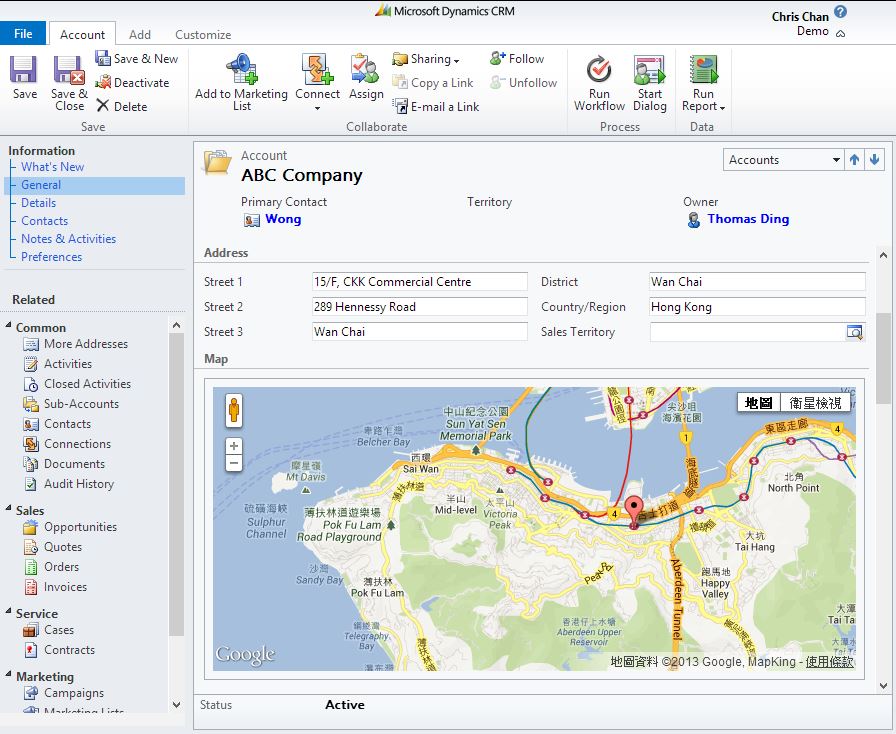Go to next record with down arrow

click(x=874, y=159)
